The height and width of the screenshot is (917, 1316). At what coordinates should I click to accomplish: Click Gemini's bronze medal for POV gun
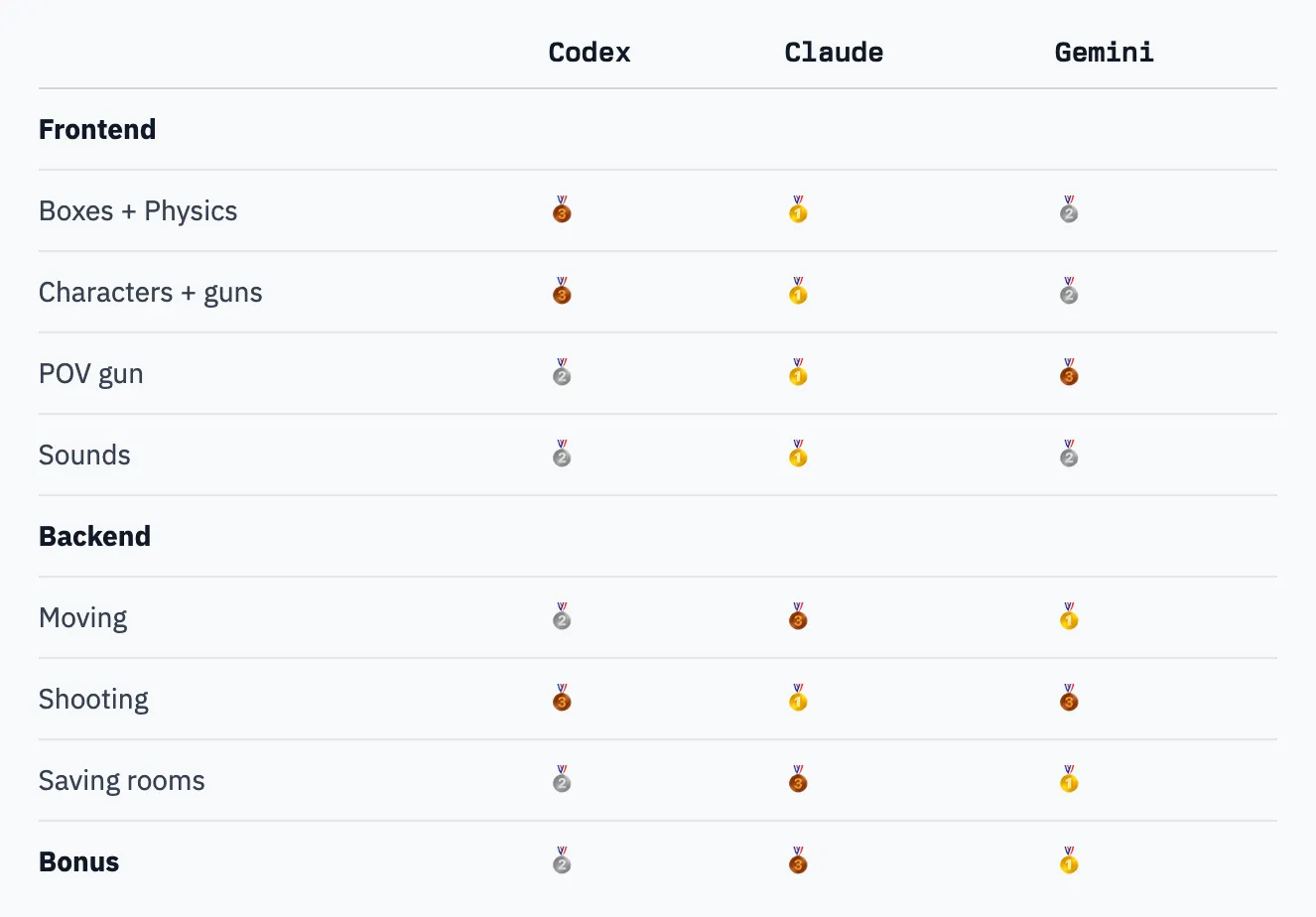point(1069,373)
